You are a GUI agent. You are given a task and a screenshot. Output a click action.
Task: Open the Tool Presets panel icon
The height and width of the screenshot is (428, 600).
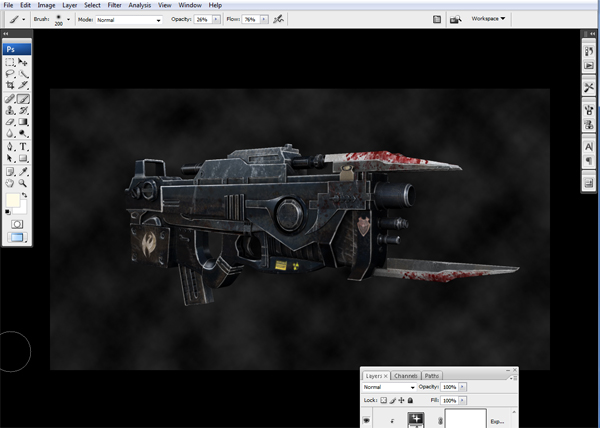pyautogui.click(x=589, y=87)
